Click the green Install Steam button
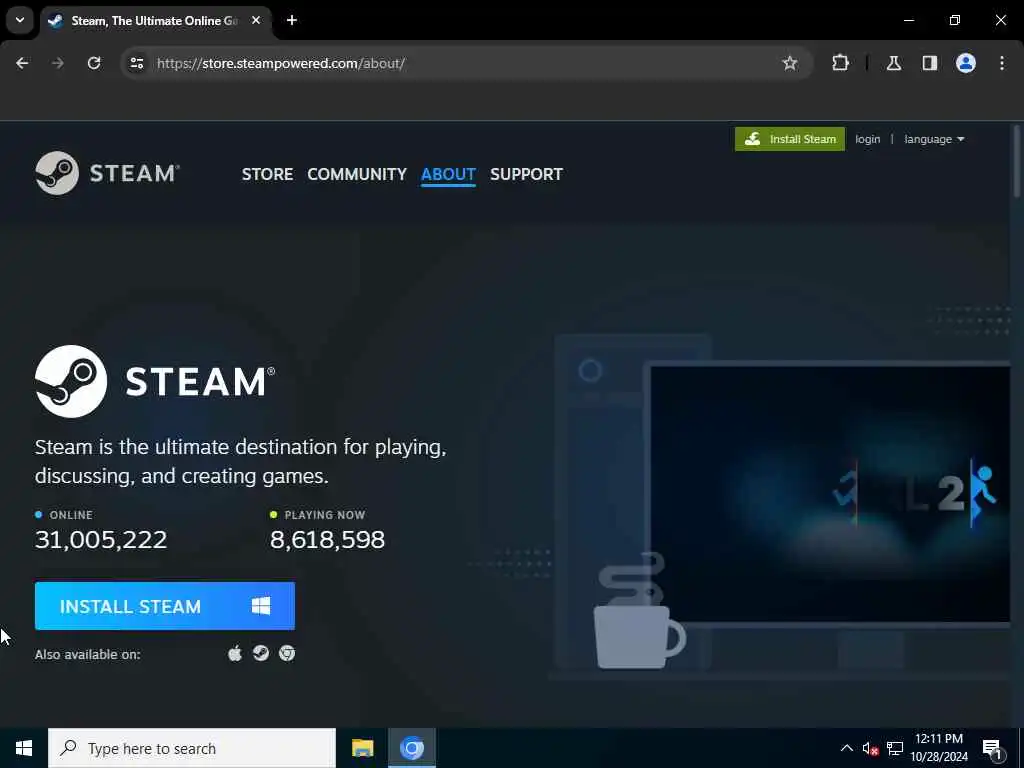The image size is (1024, 768). pyautogui.click(x=790, y=139)
